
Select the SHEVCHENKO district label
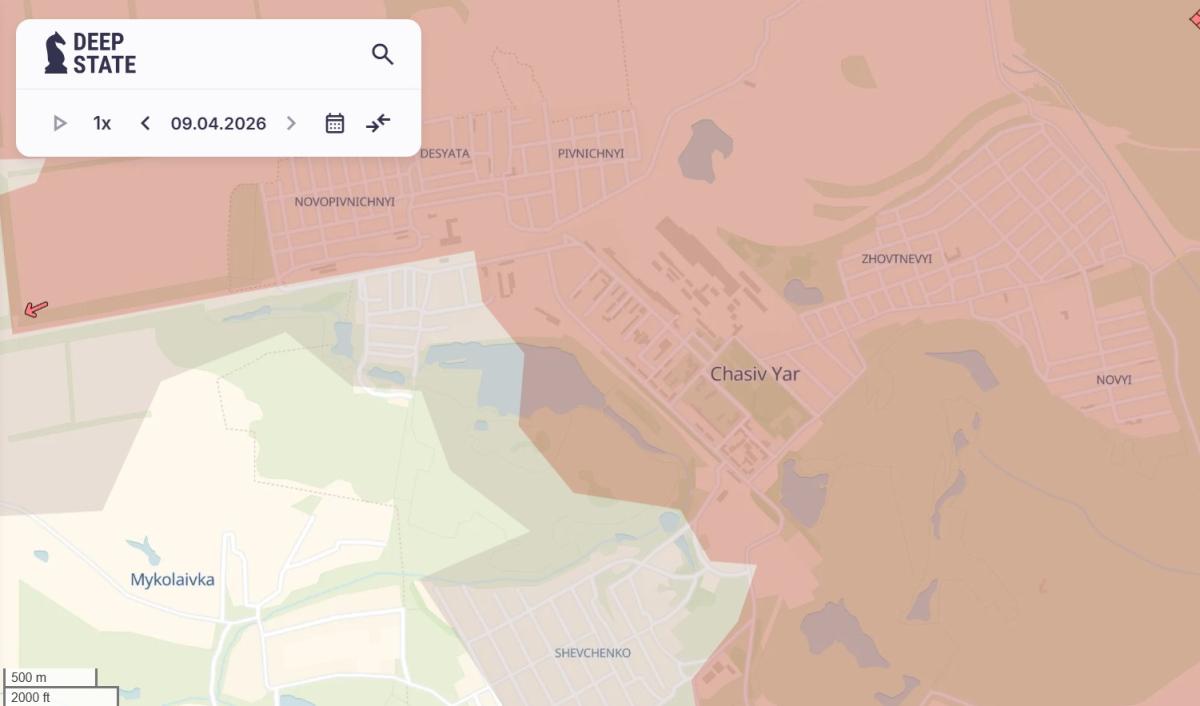[593, 653]
